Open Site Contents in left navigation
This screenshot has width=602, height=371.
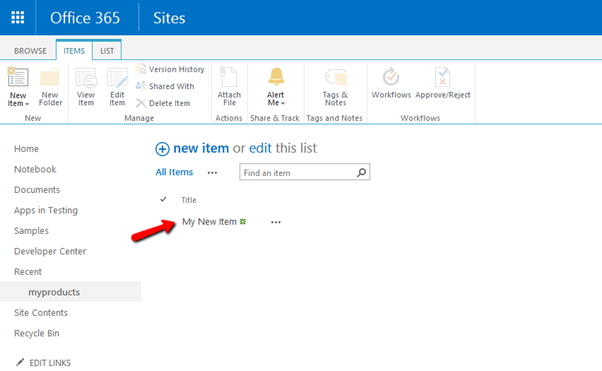(x=41, y=313)
